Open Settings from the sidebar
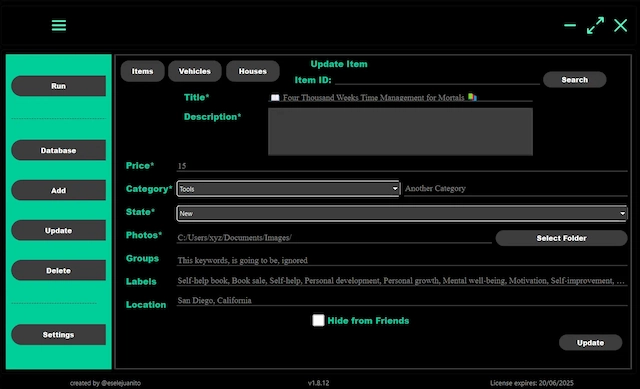This screenshot has height=389, width=640. 58,335
